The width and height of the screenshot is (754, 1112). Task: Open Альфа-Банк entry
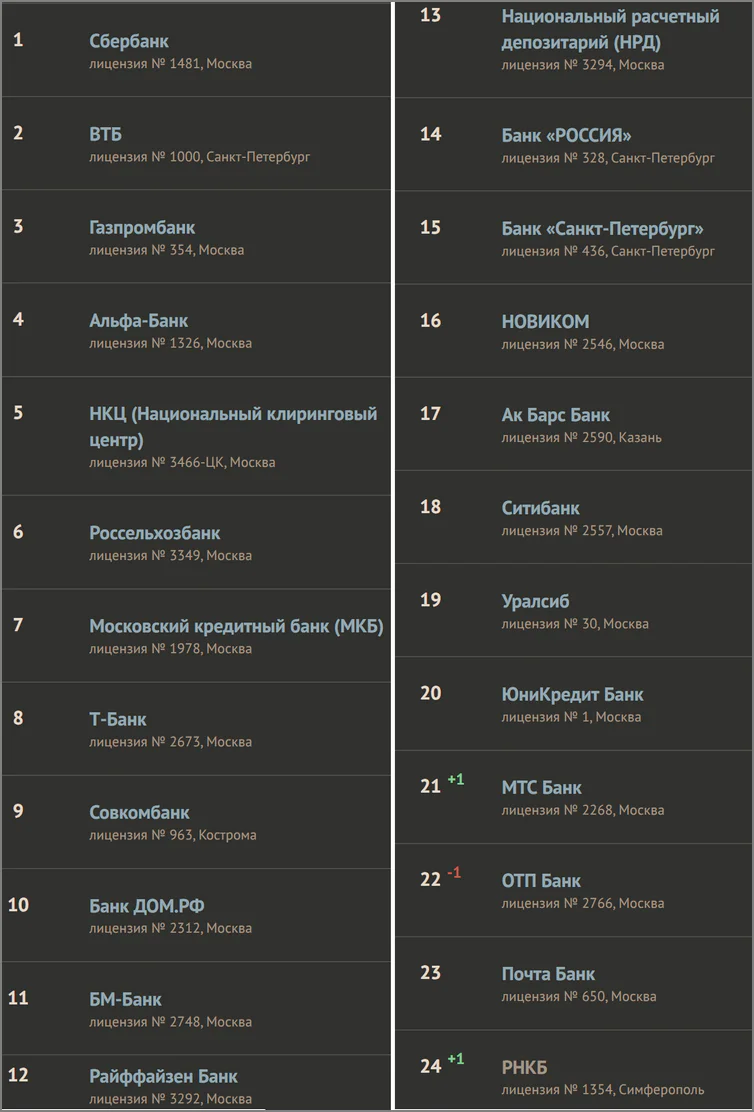(x=138, y=321)
